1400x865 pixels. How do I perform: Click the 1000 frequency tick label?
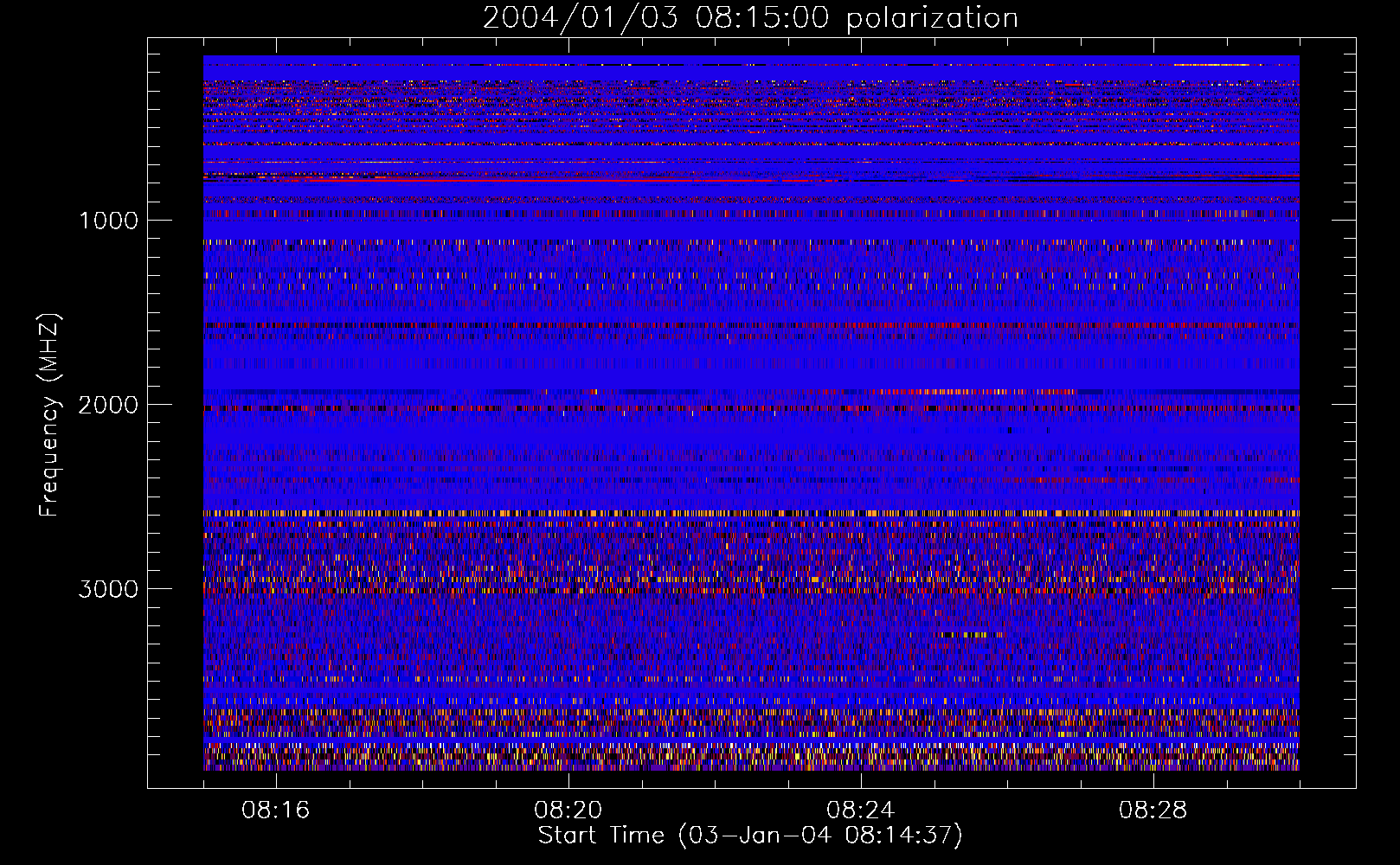tap(108, 221)
